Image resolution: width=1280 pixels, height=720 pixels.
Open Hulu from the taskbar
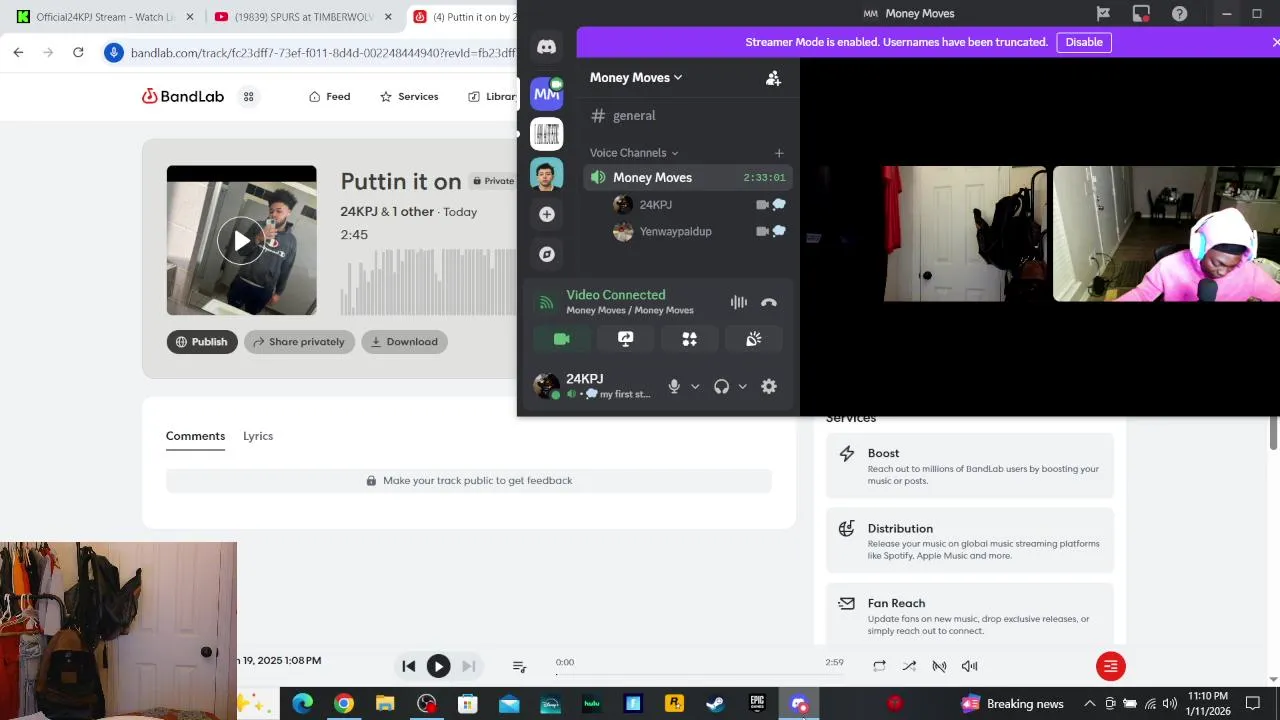pos(591,704)
